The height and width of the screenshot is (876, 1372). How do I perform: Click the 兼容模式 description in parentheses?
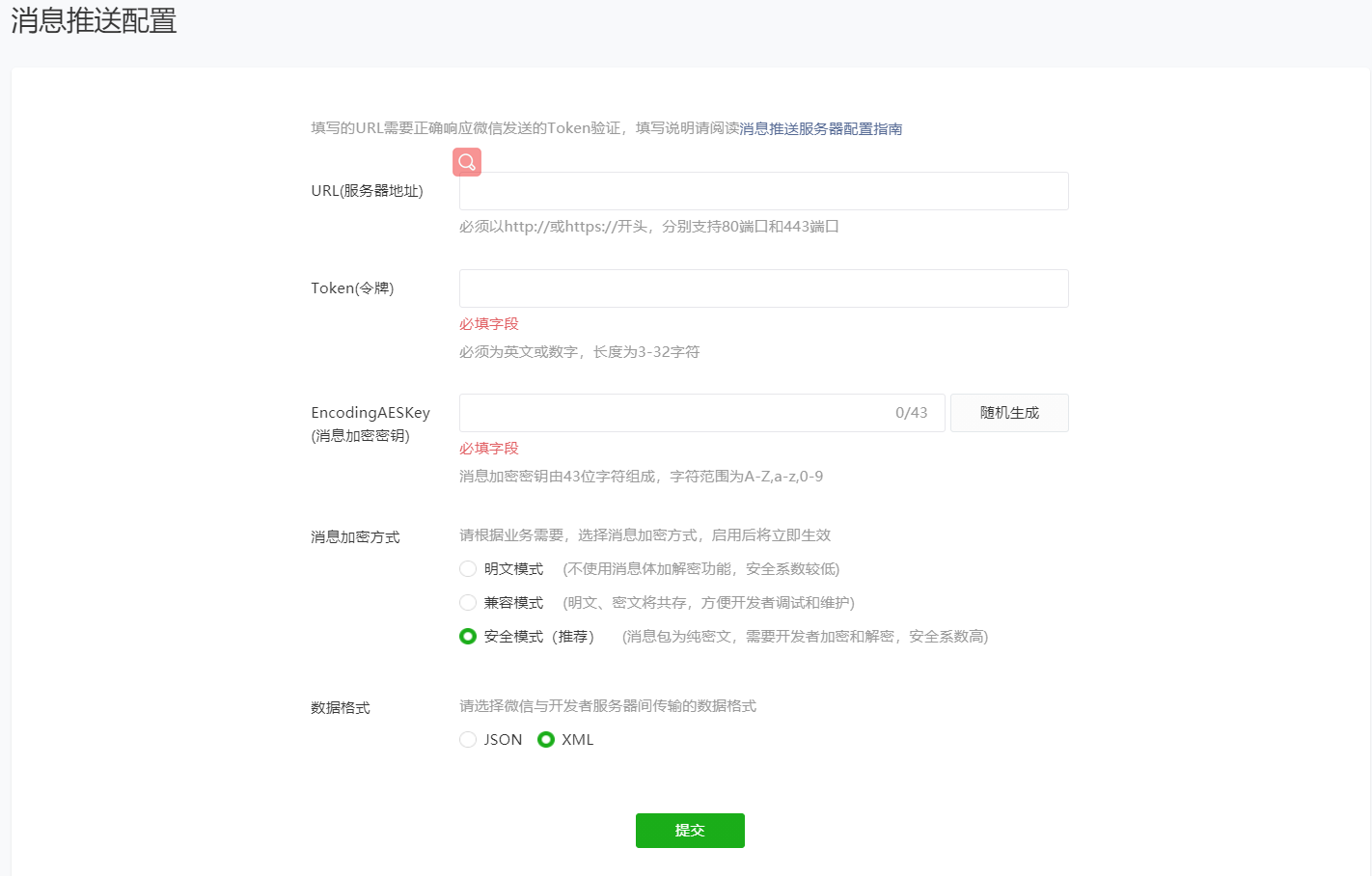[709, 603]
